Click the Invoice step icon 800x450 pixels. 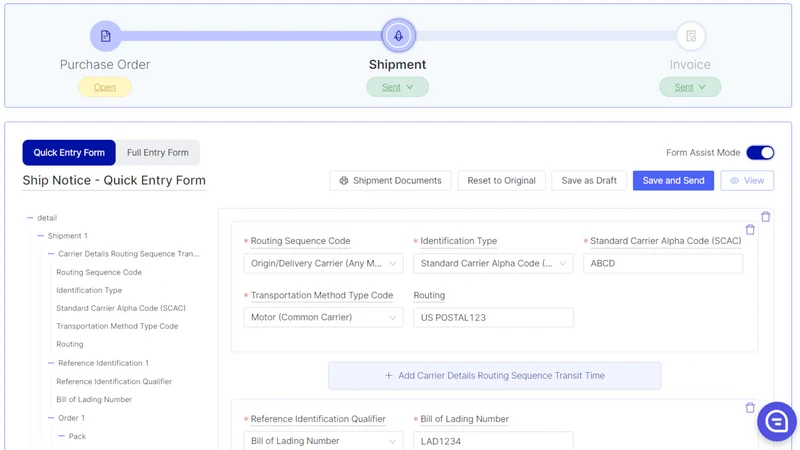(x=691, y=36)
